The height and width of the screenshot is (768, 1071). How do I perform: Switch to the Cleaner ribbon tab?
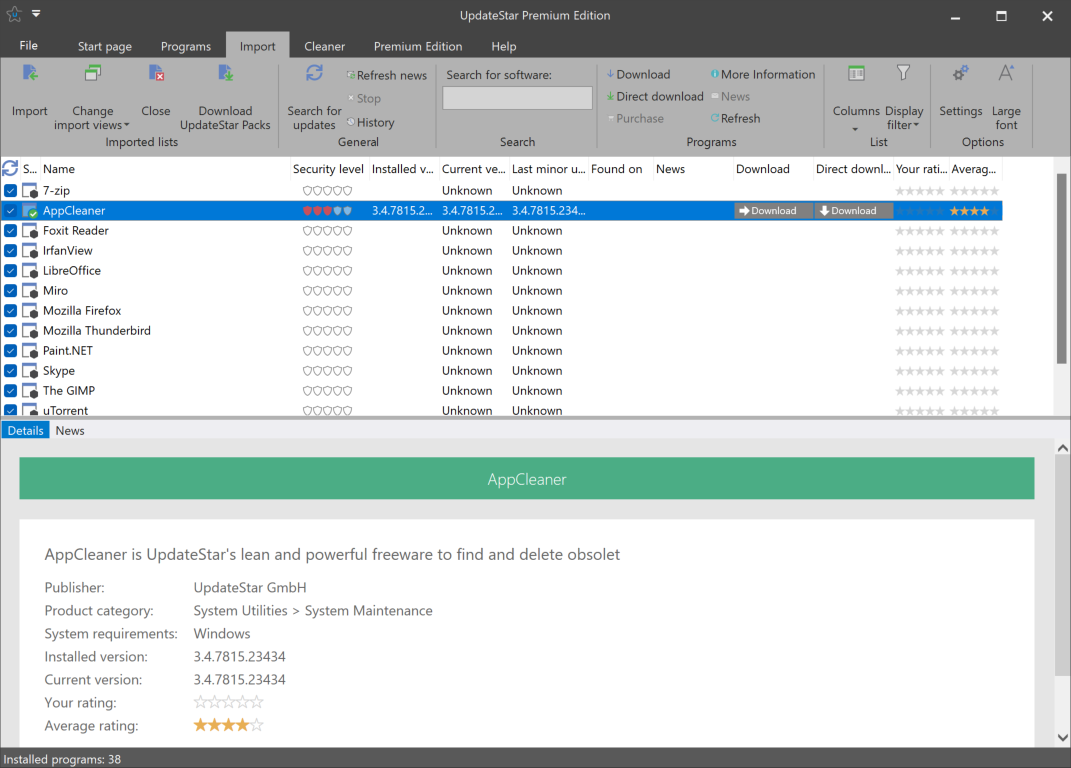324,46
